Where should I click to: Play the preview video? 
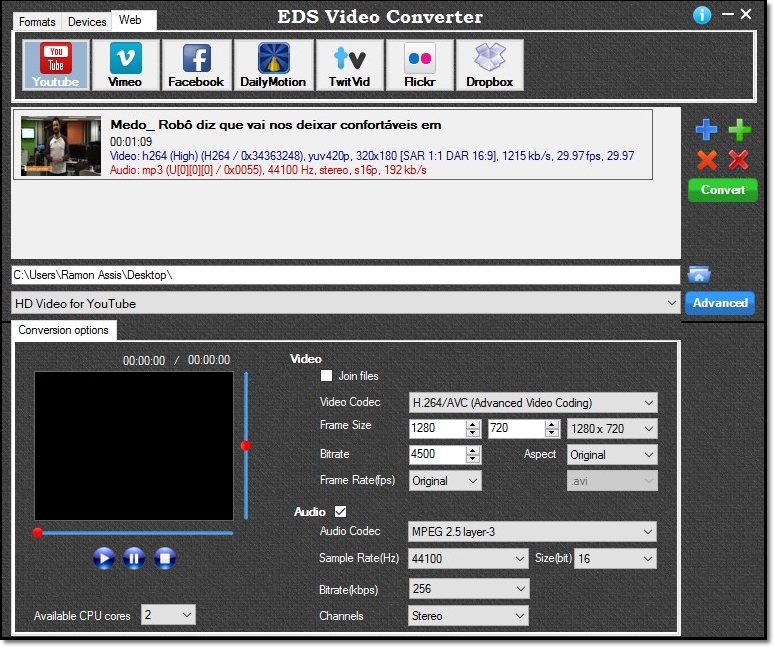click(104, 559)
